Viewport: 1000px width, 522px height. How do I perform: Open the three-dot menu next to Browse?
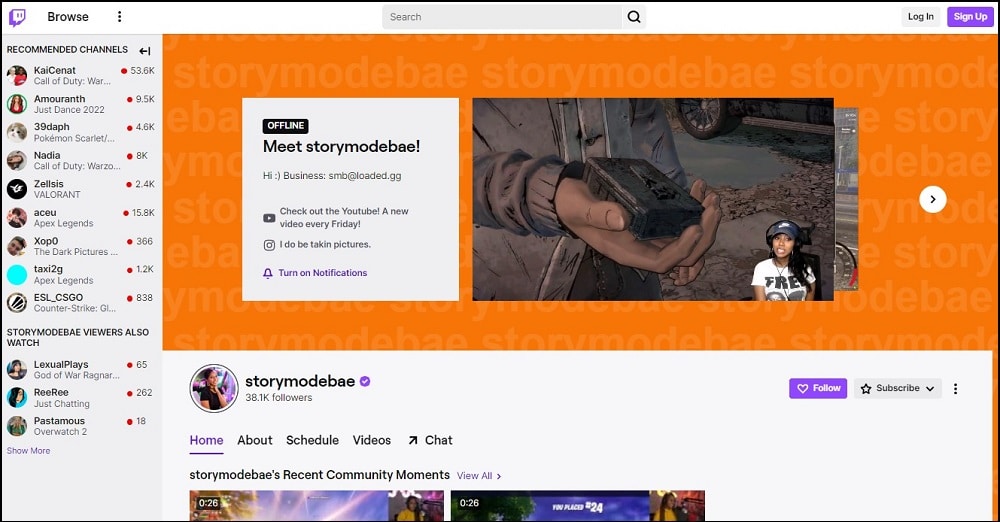(x=119, y=17)
